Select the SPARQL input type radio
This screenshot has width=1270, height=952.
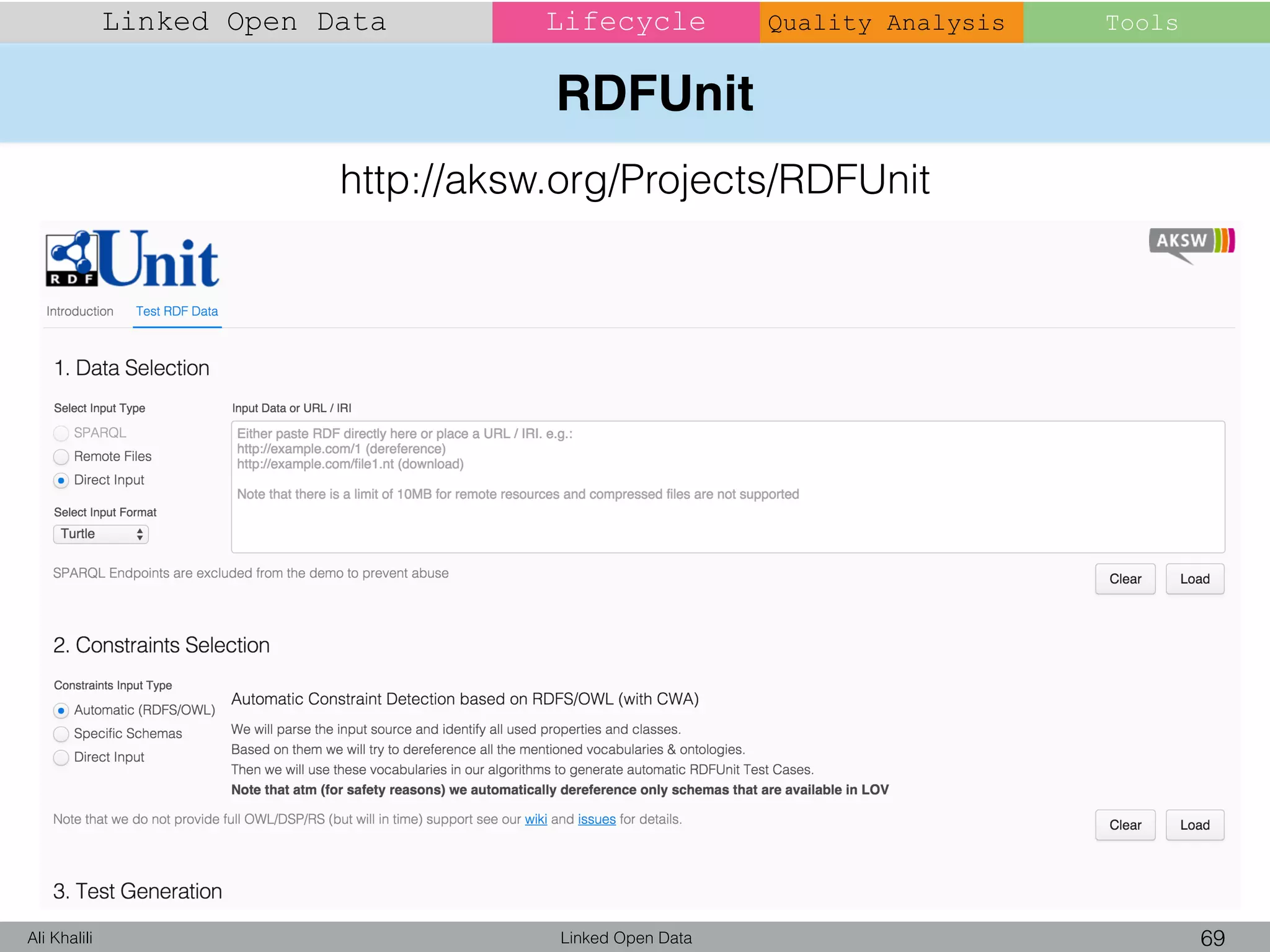tap(61, 433)
